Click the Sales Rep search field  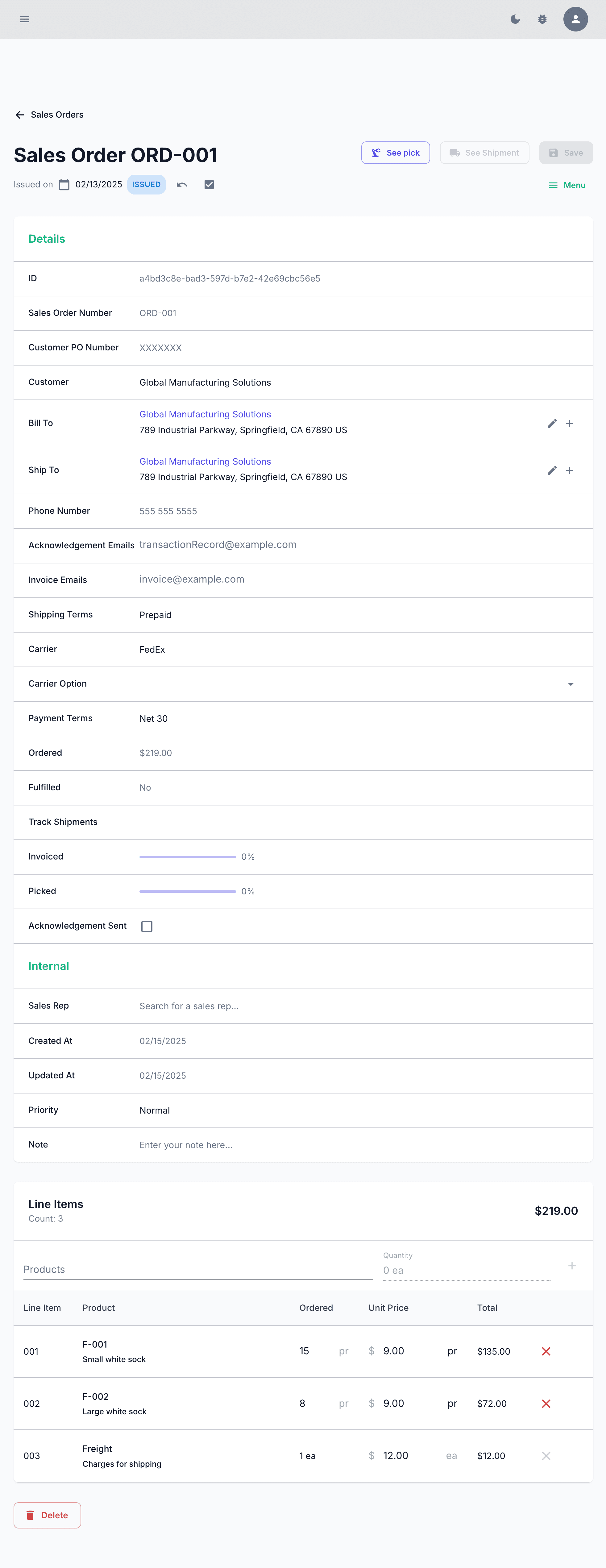click(359, 1006)
